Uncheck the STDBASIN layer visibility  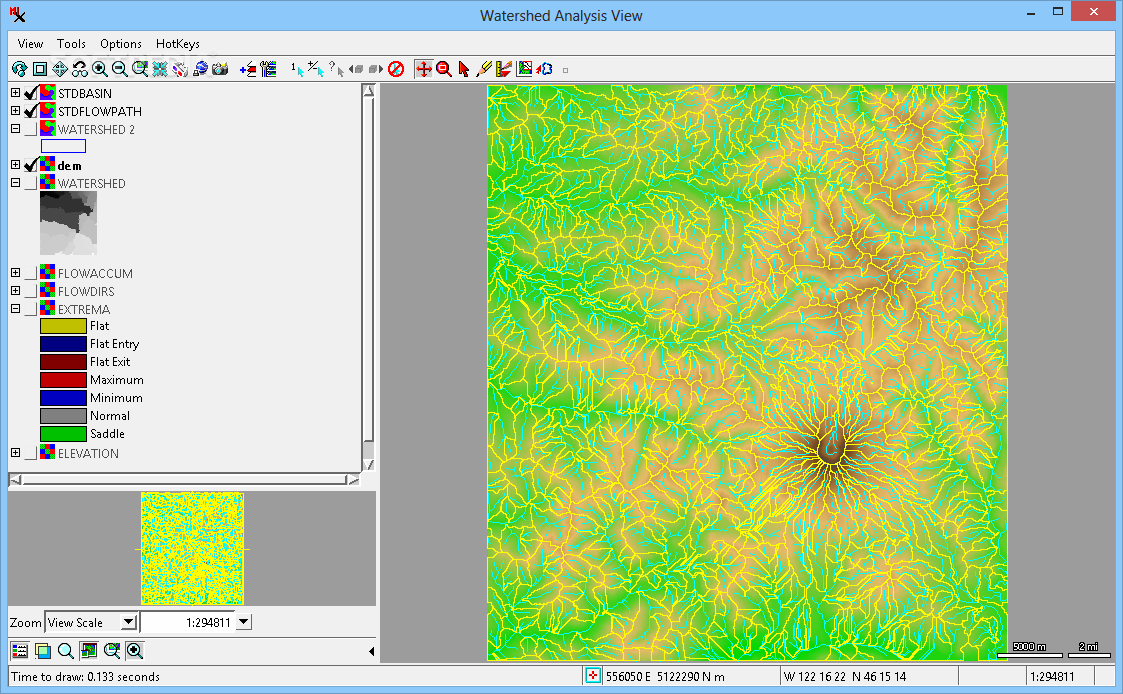(x=31, y=93)
